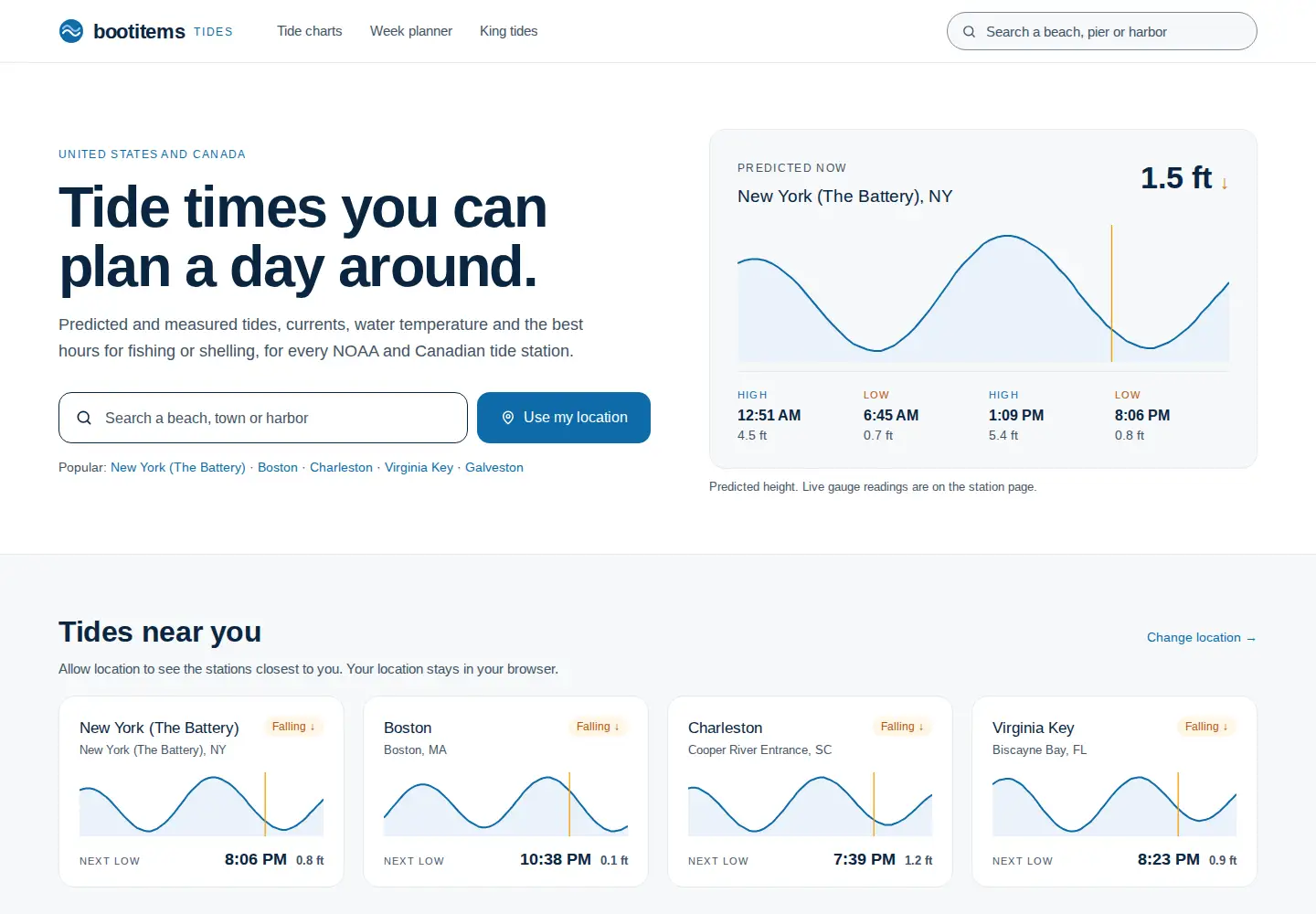Click the Falling badge on Virginia Key card
This screenshot has height=914, width=1316.
coord(1206,727)
